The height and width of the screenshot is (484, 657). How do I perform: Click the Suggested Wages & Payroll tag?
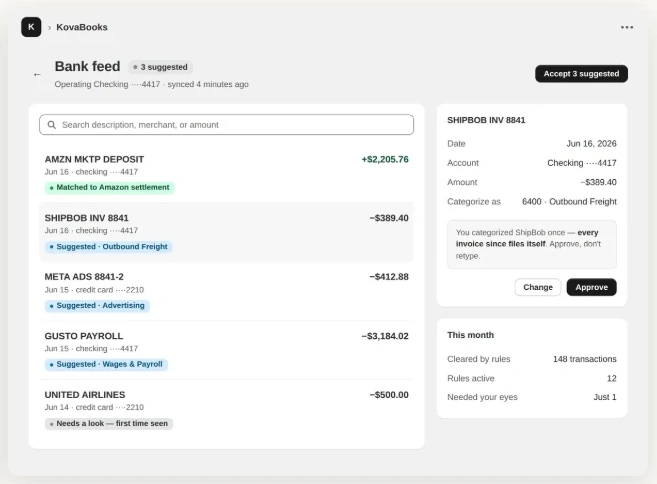[106, 364]
